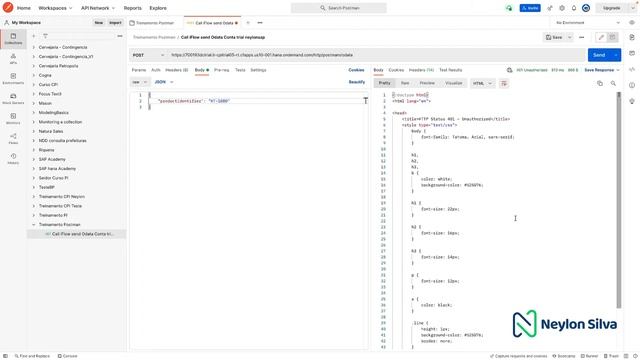Select Pretty response view

[384, 83]
